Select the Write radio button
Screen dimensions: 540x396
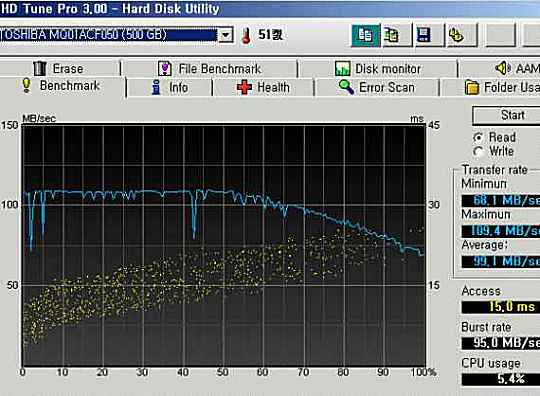478,151
